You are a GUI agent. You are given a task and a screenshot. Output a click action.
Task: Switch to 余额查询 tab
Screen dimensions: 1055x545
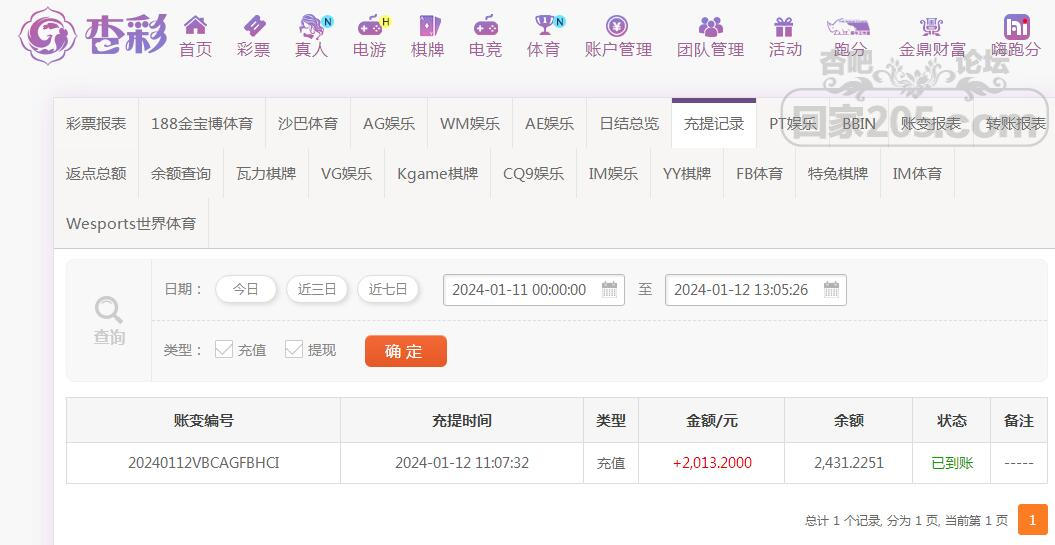tap(181, 174)
